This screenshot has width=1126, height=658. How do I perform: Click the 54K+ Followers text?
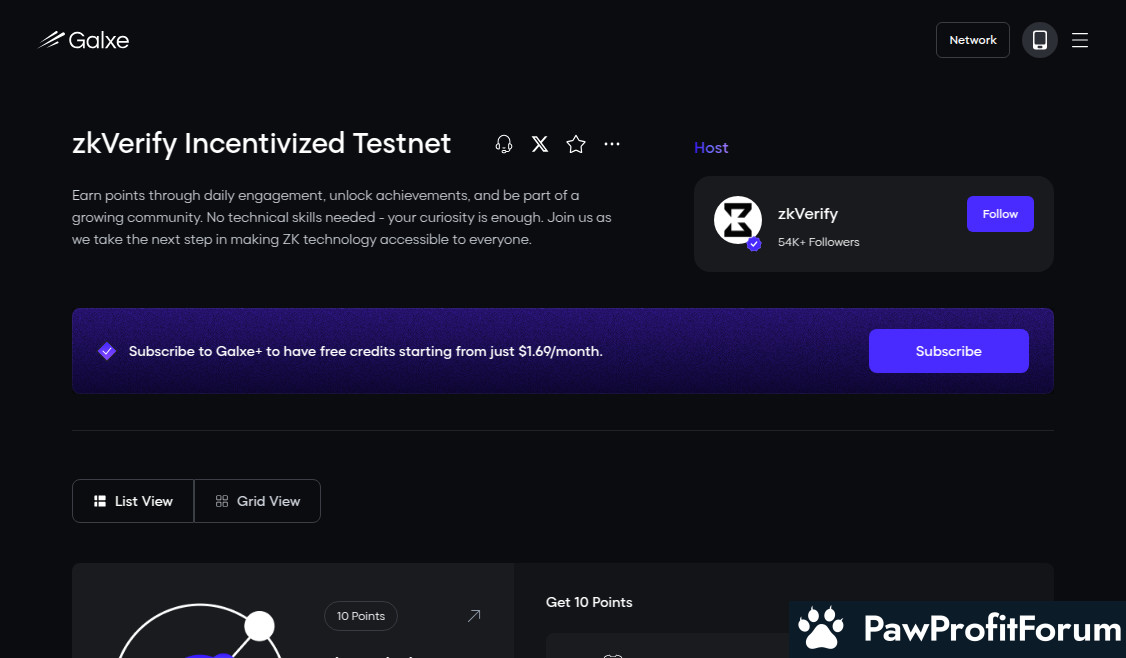pos(818,242)
